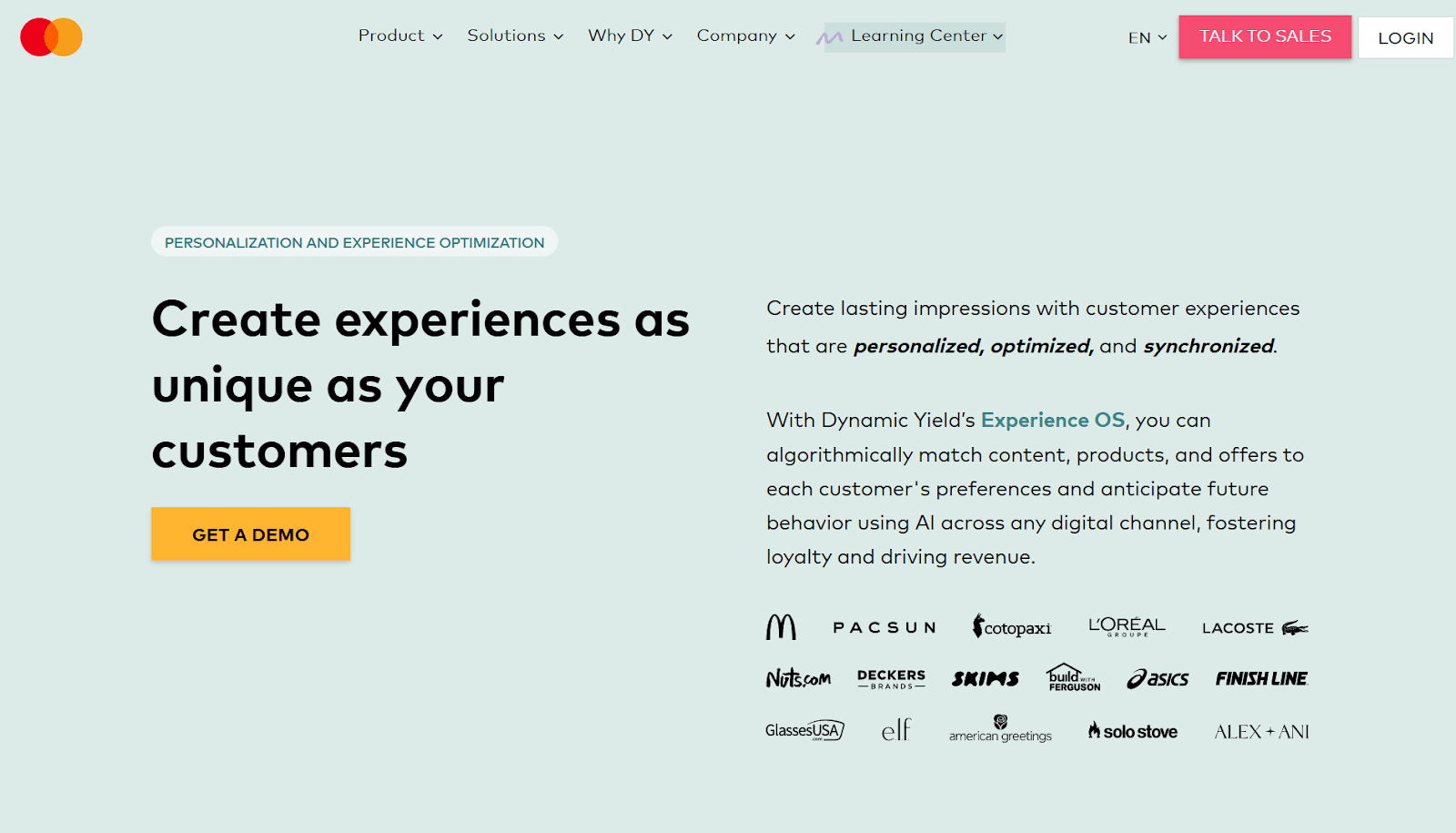1456x833 pixels.
Task: Click the chevron next to Company
Action: [x=790, y=37]
